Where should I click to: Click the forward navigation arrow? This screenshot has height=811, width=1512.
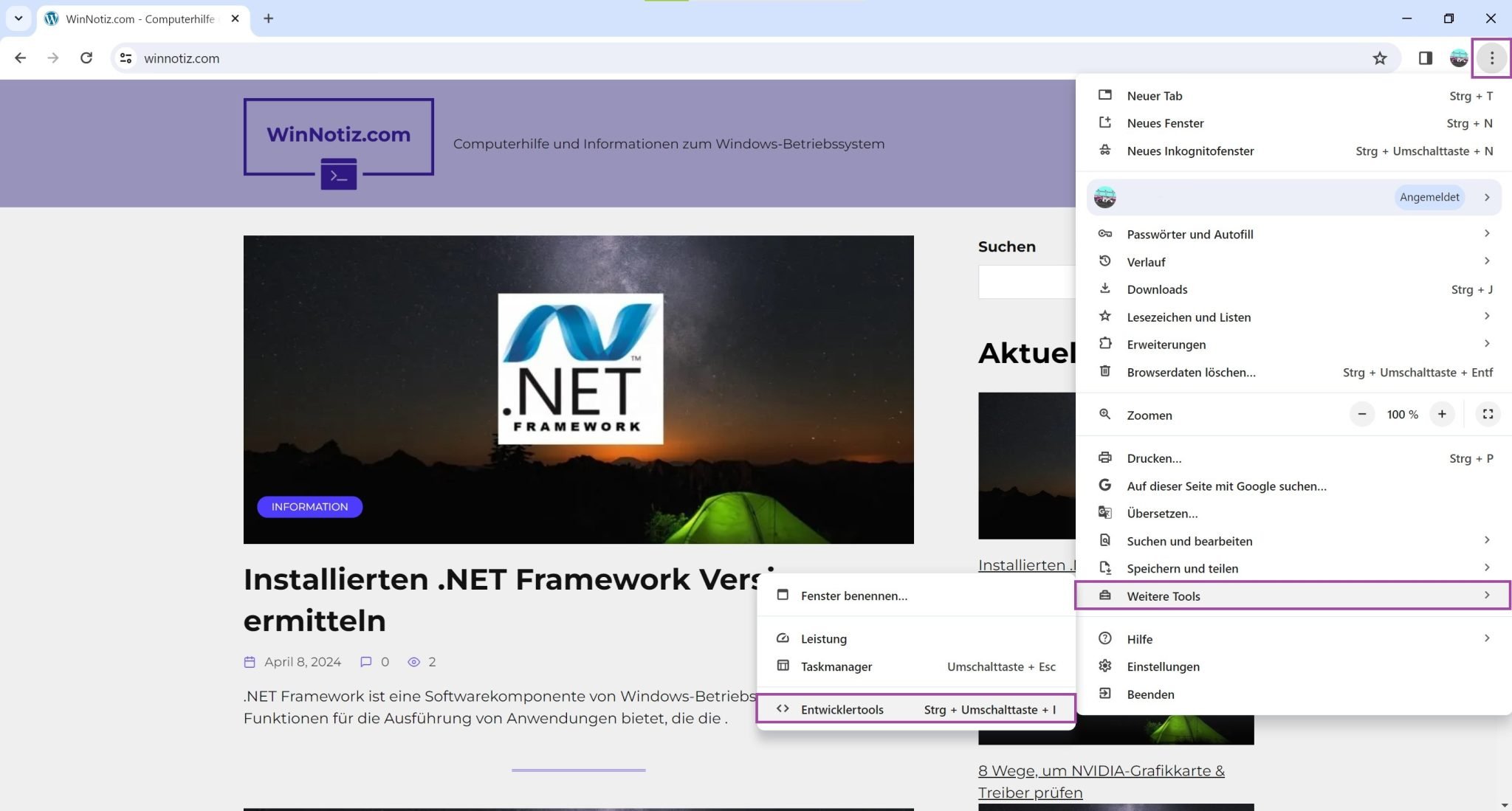point(52,58)
